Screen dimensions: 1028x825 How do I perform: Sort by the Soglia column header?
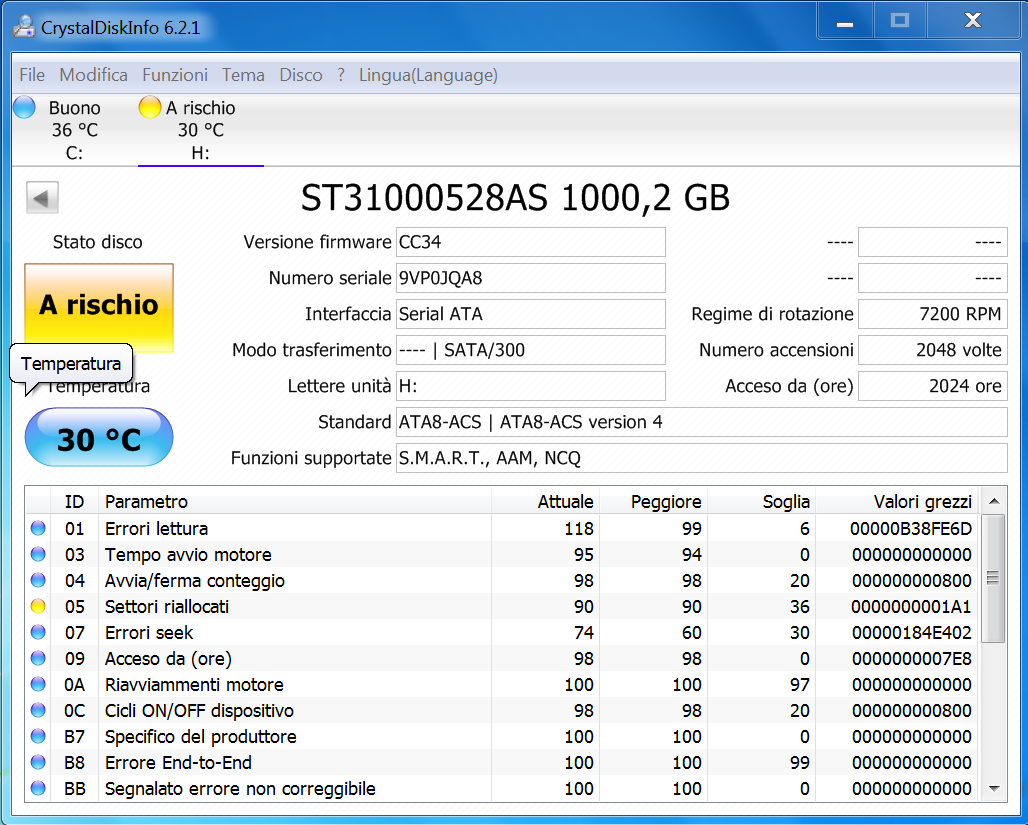click(762, 502)
